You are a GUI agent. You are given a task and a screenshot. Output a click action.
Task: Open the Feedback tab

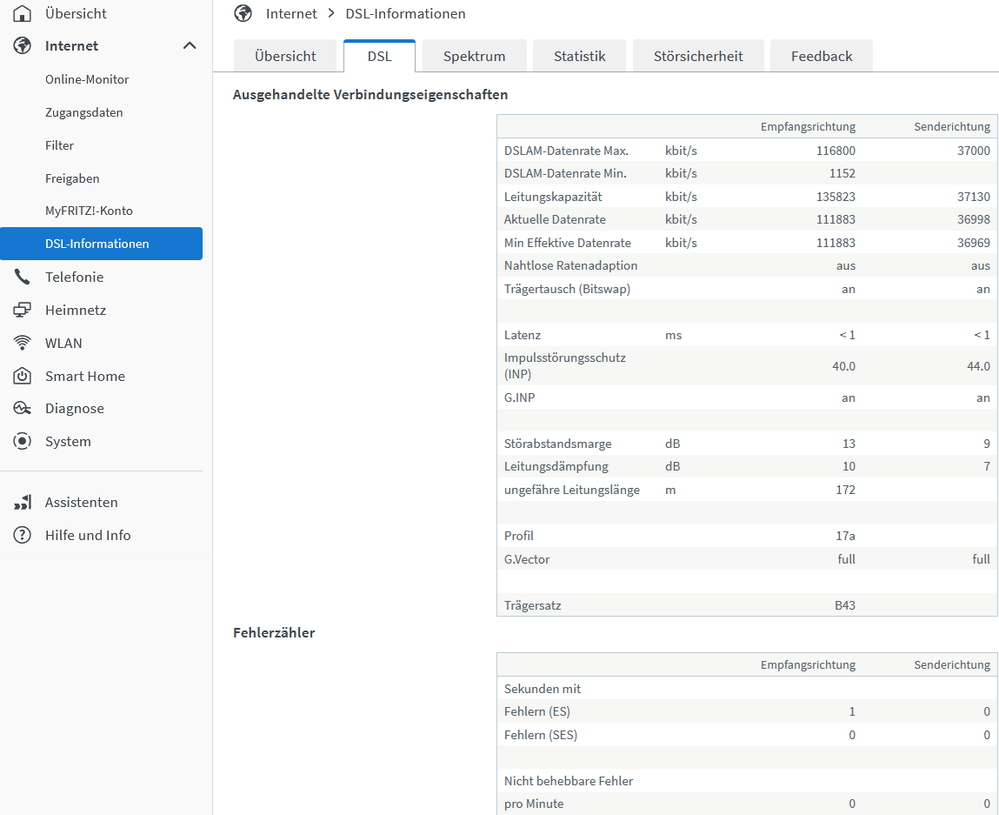821,56
